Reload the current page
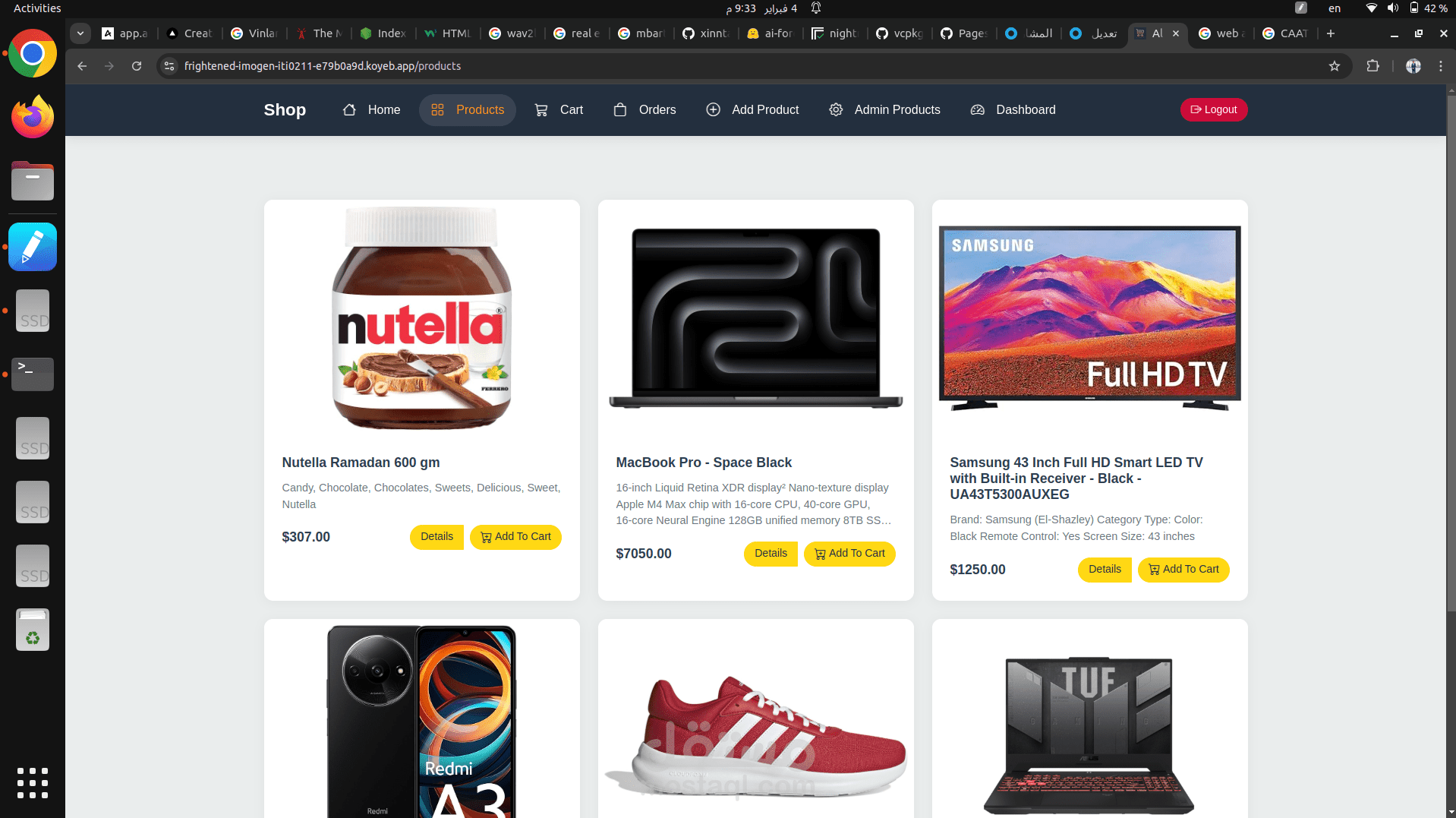The height and width of the screenshot is (818, 1456). click(137, 66)
